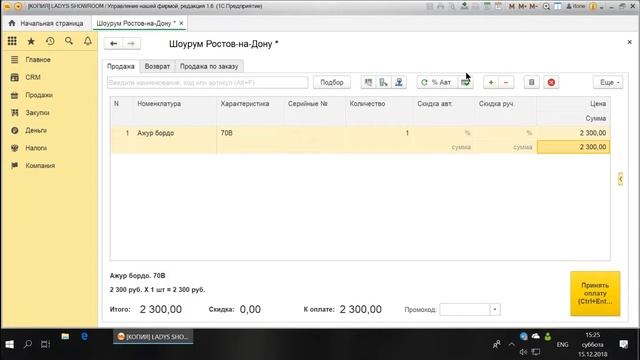Viewport: 640px width, 360px height.
Task: Focus the item name search field
Action: click(x=207, y=82)
